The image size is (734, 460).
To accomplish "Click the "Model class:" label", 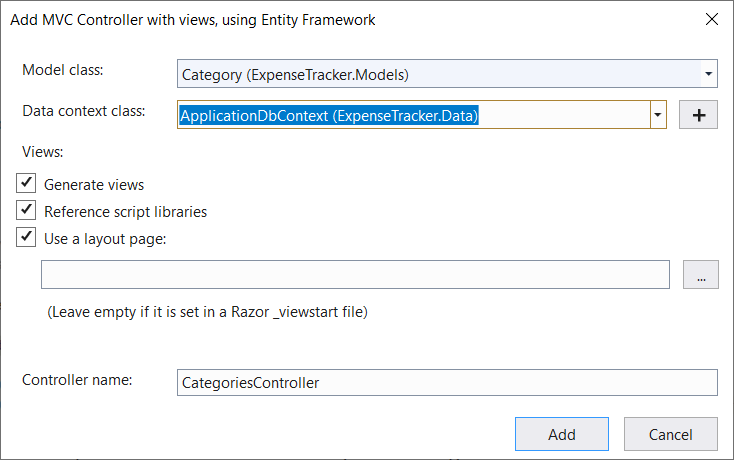I will pos(63,70).
